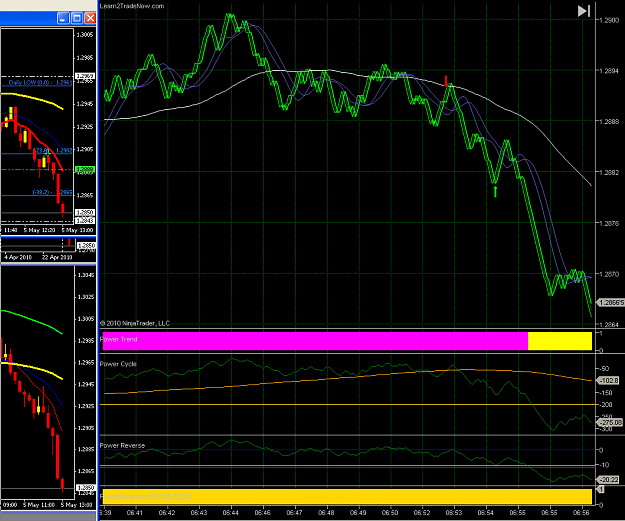Click the 06:44 time axis label

tap(230, 513)
